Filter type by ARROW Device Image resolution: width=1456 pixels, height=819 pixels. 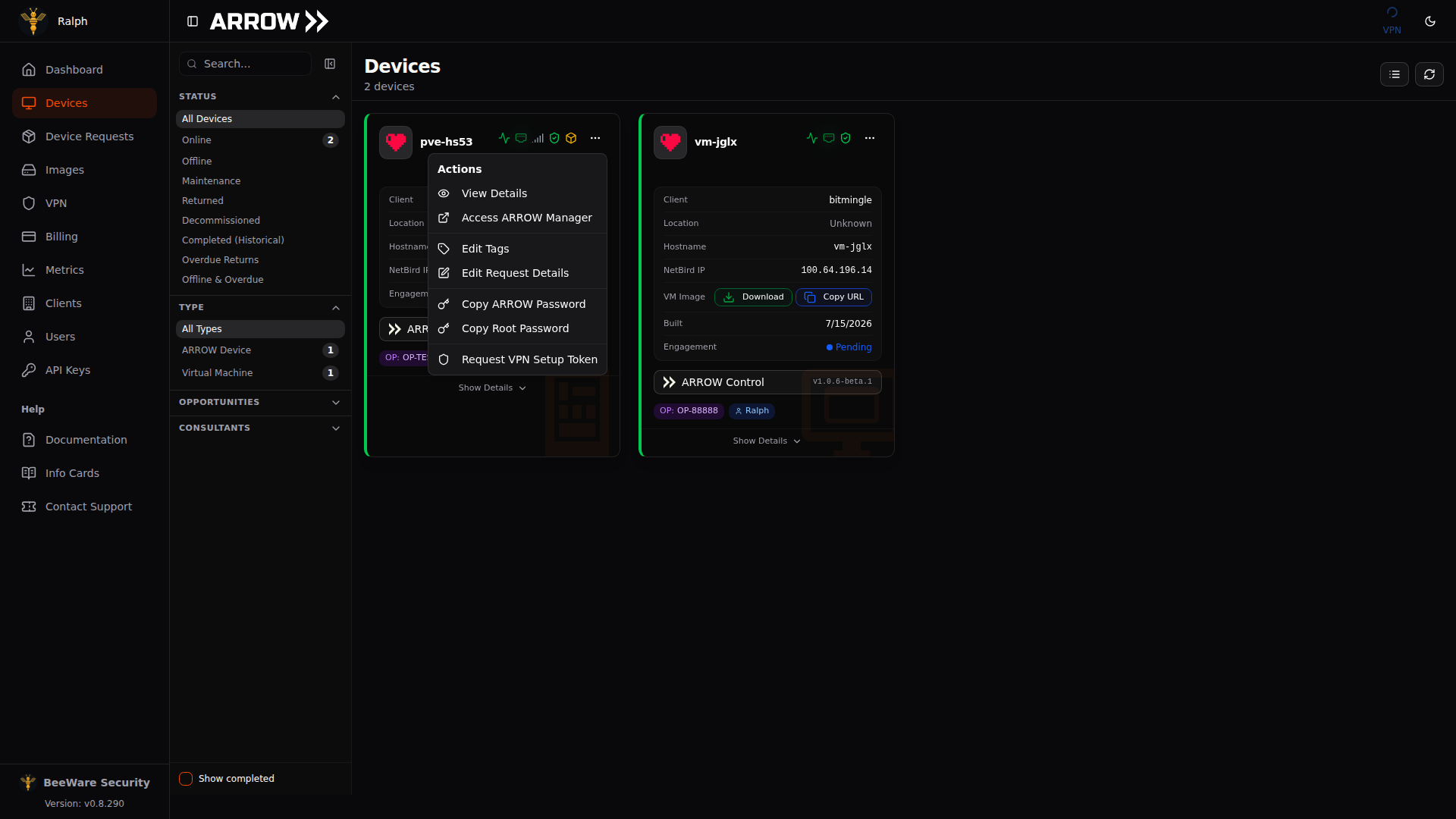260,350
